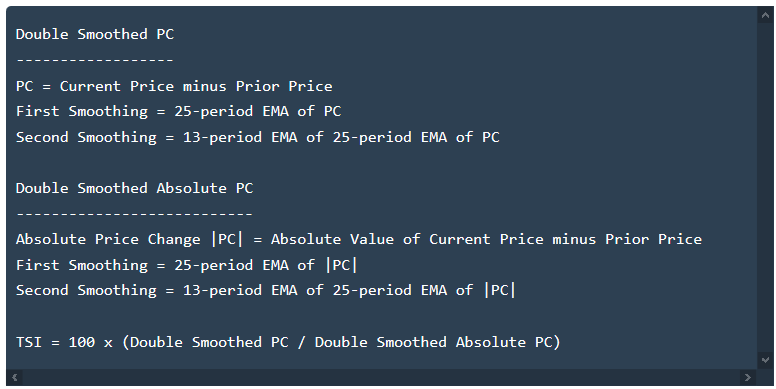Click the scroll down arrow of code block
Screen dimensions: 776x389
pos(765,360)
